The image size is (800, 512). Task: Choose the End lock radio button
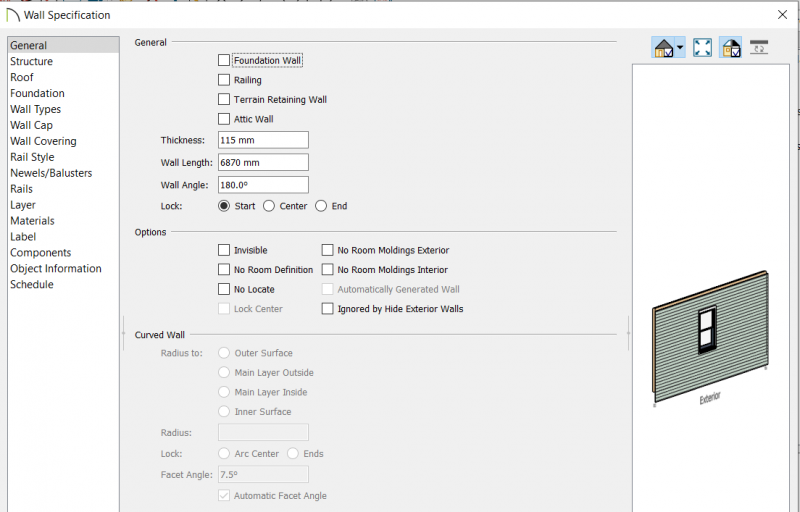click(x=321, y=206)
